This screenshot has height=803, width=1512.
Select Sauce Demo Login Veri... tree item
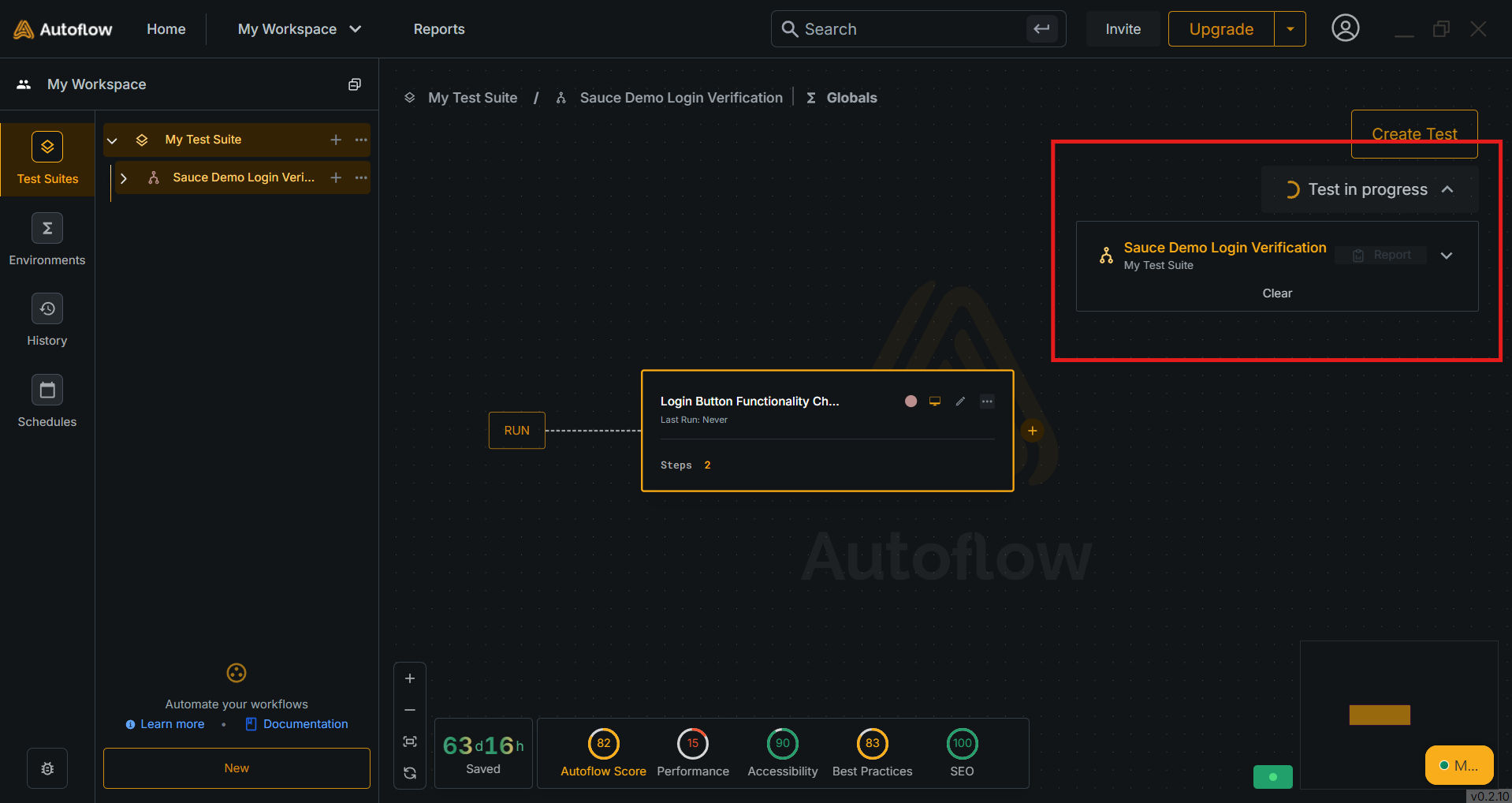point(244,177)
